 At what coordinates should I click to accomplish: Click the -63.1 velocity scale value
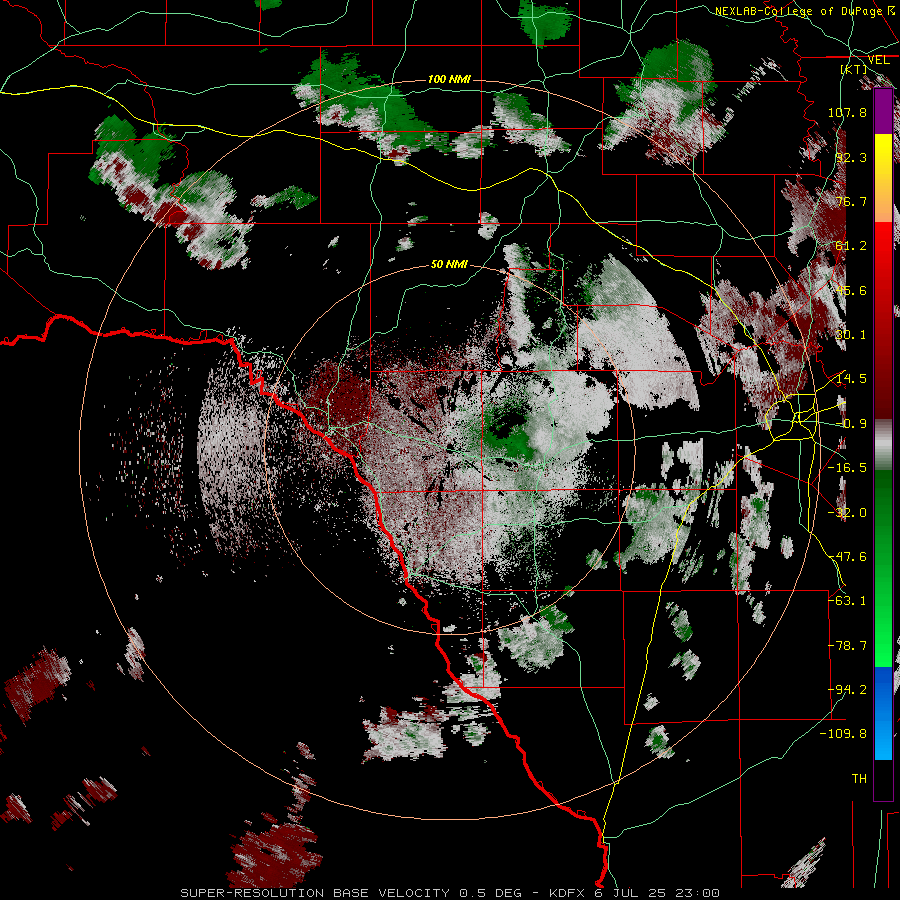[847, 601]
